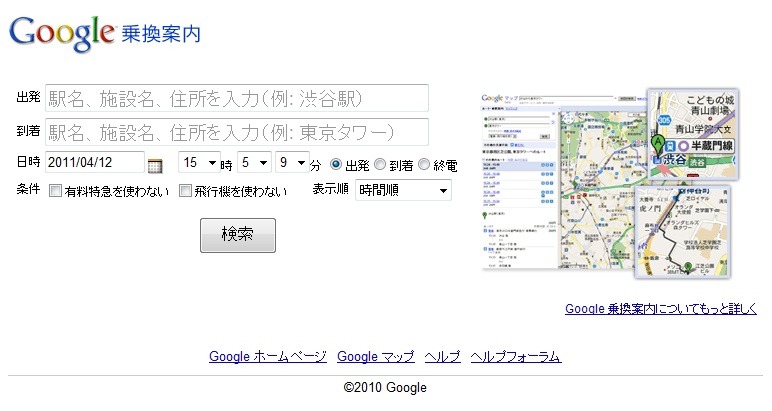Check 有料特急を使わない checkbox
772x411 pixels.
tap(56, 191)
